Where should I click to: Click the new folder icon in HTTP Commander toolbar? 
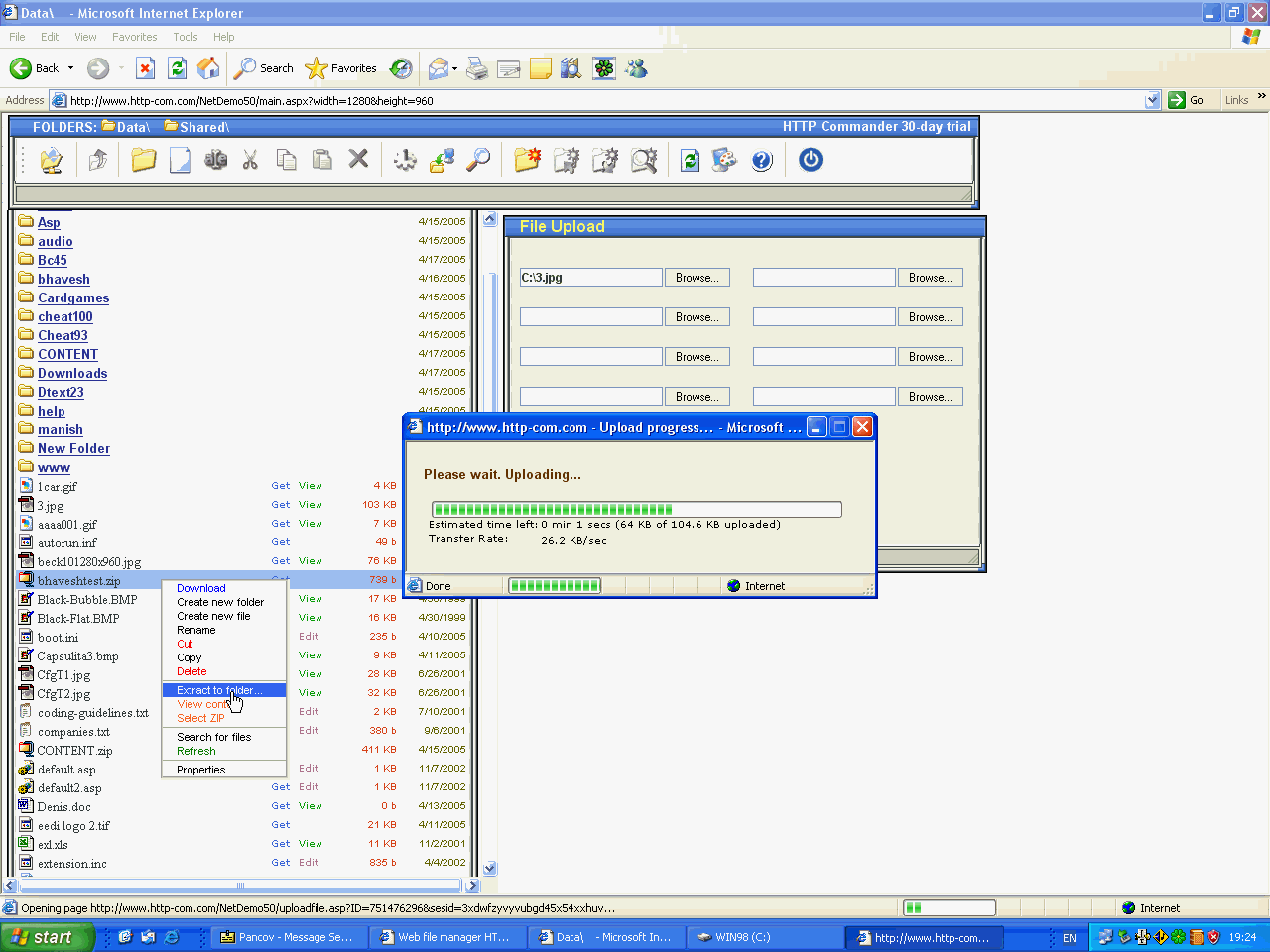[x=144, y=160]
